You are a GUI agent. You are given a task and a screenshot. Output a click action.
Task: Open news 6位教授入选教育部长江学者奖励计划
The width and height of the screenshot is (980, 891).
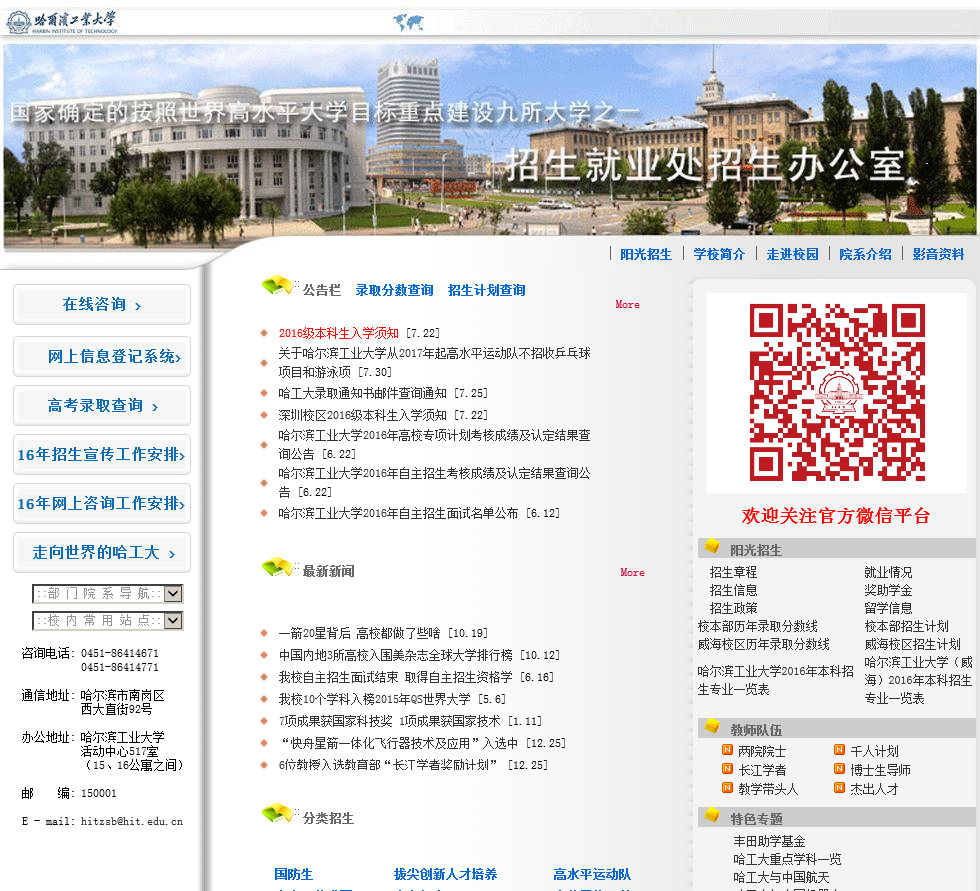tap(388, 765)
